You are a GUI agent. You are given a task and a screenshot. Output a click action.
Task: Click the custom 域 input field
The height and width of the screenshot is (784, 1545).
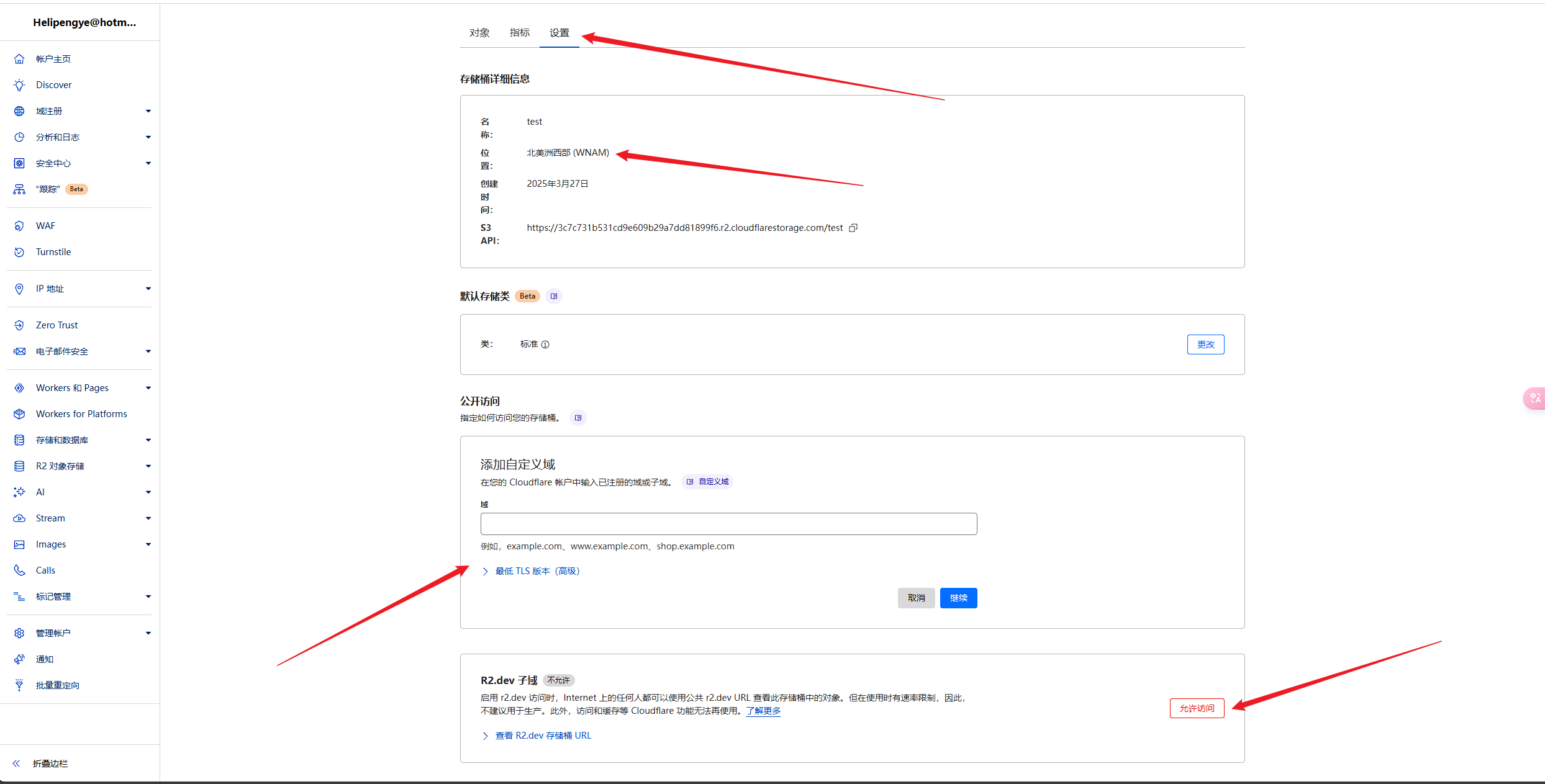(728, 524)
